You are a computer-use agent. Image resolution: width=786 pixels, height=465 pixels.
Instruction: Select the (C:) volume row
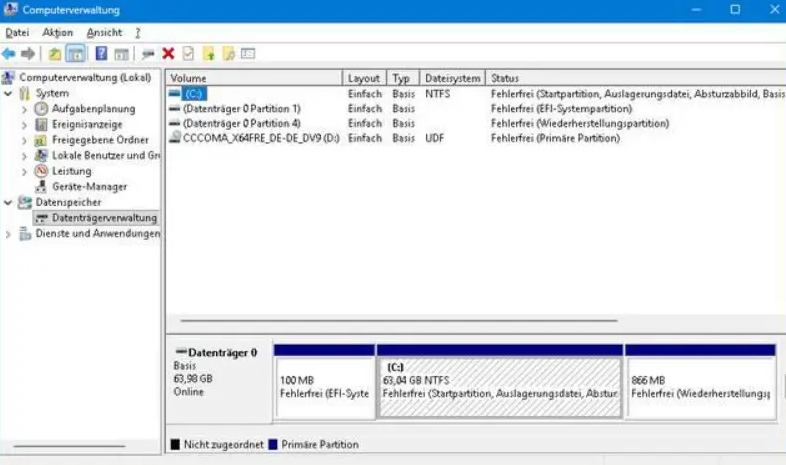pyautogui.click(x=476, y=94)
